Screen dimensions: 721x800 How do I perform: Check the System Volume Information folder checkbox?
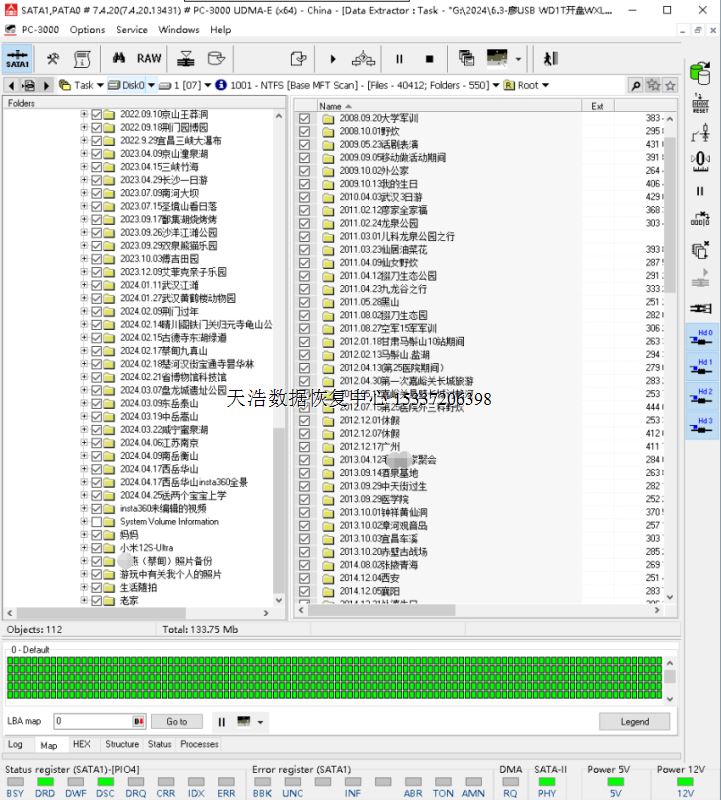pos(97,522)
